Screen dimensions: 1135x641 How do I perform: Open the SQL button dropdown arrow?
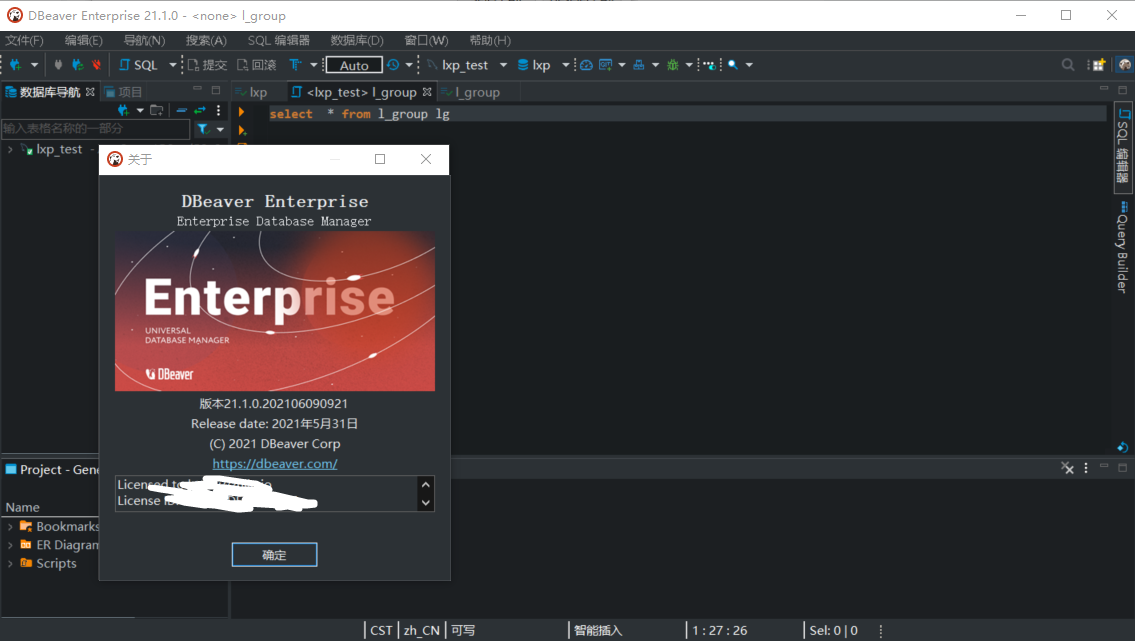(172, 65)
